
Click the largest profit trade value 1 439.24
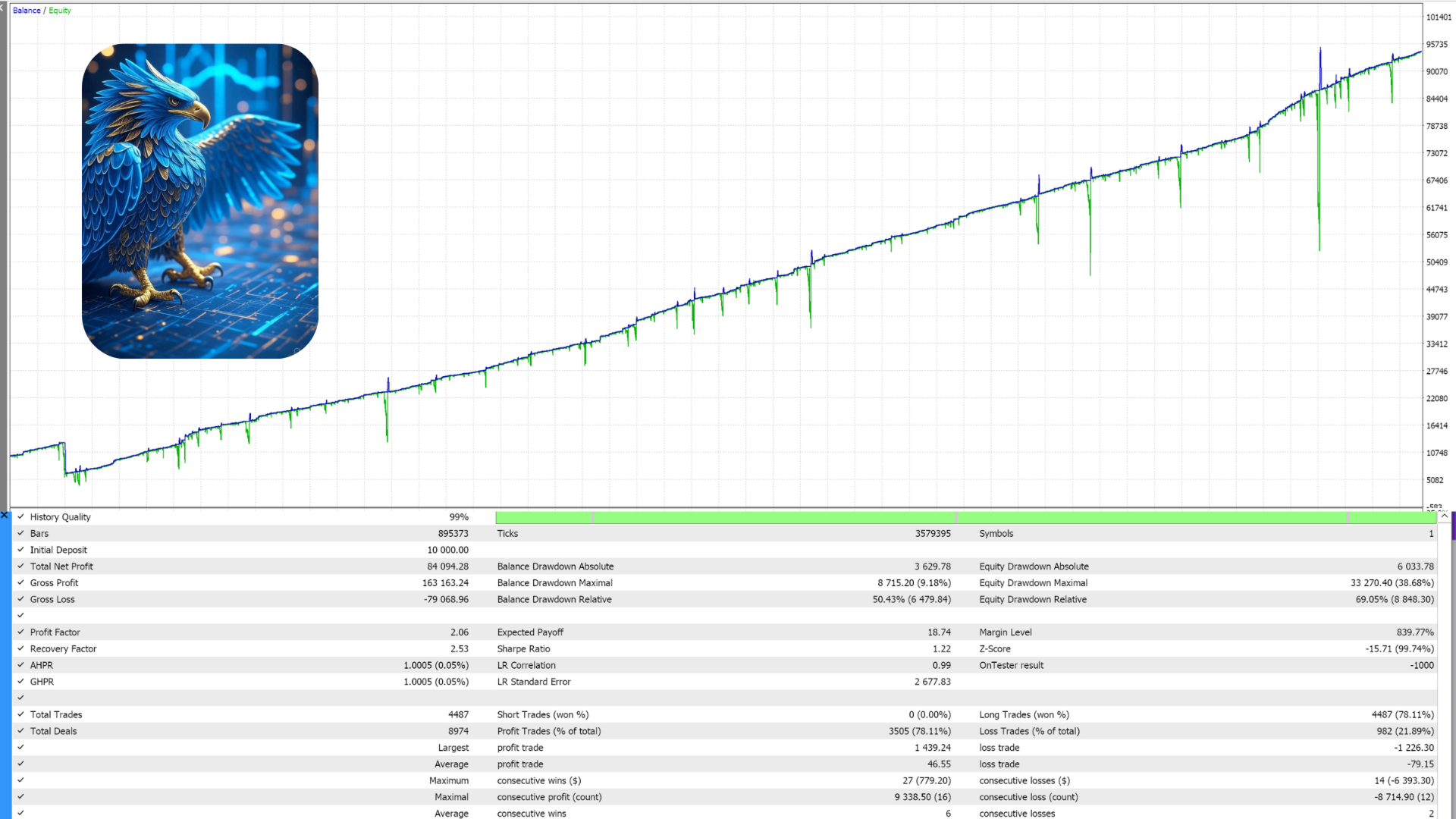[x=933, y=748]
